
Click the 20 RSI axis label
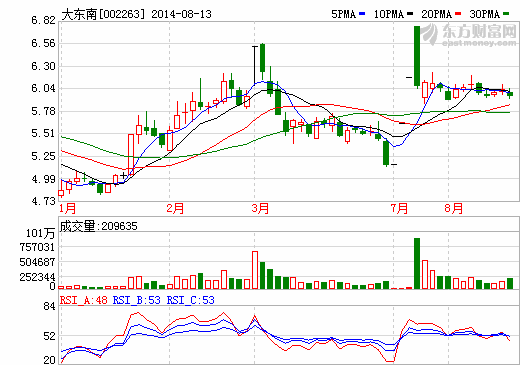pyautogui.click(x=49, y=360)
